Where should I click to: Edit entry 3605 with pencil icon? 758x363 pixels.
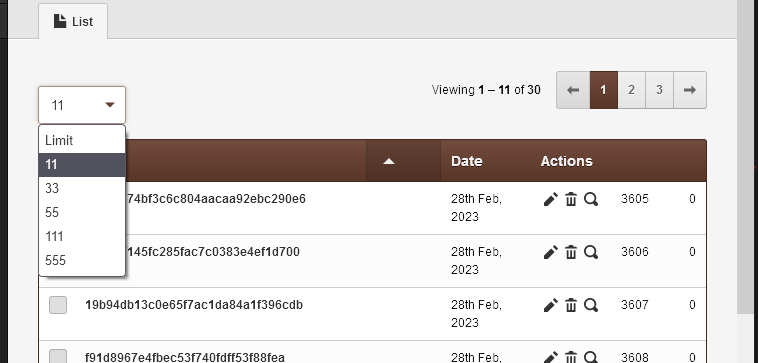pyautogui.click(x=551, y=199)
